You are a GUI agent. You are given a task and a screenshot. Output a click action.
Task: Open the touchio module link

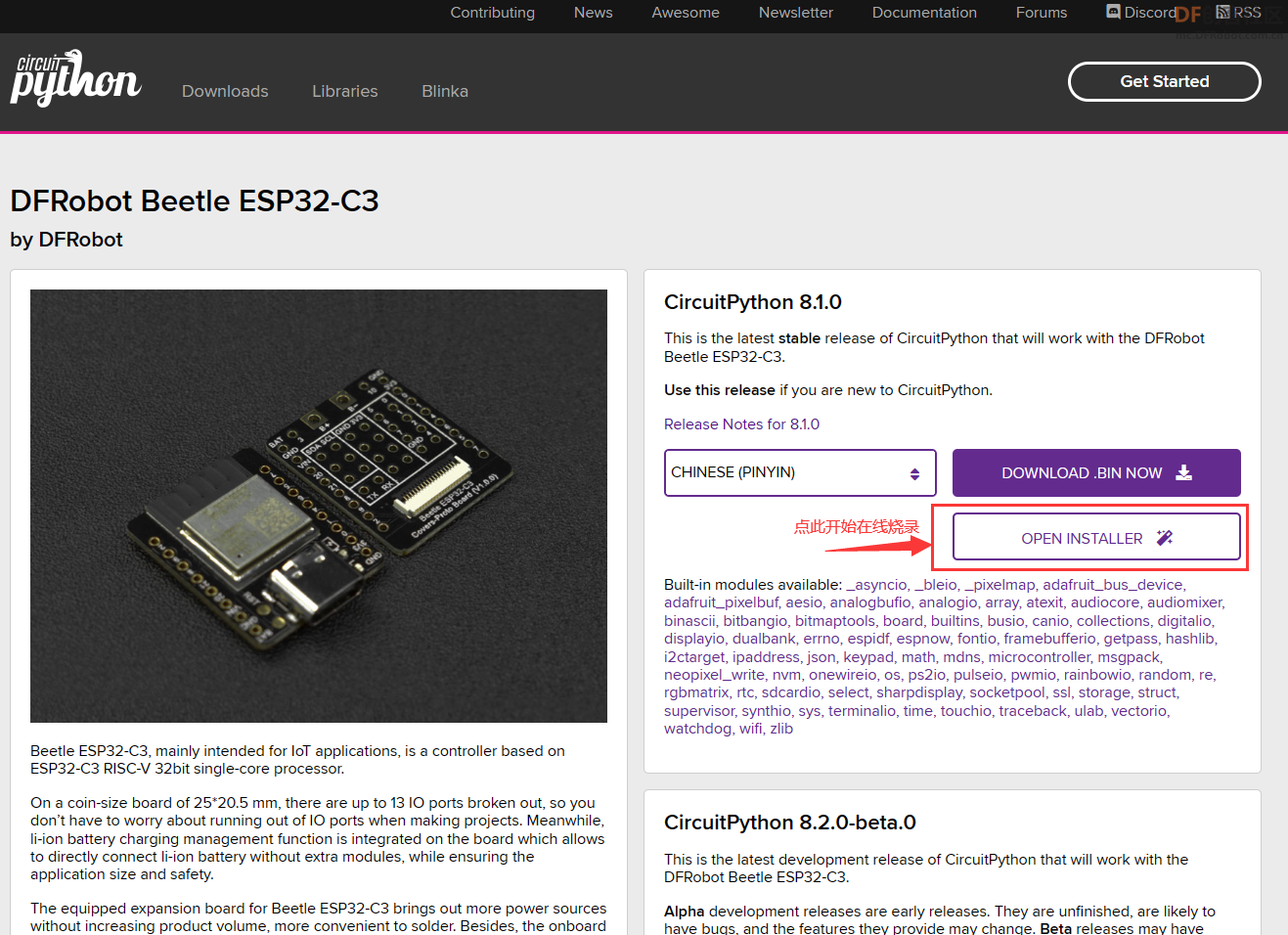pos(965,711)
